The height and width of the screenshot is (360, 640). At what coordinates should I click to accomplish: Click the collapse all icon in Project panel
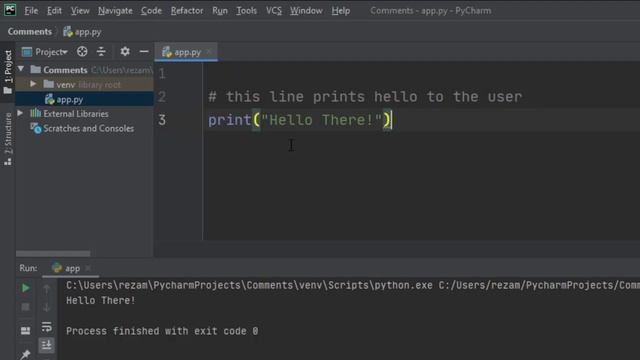point(101,51)
